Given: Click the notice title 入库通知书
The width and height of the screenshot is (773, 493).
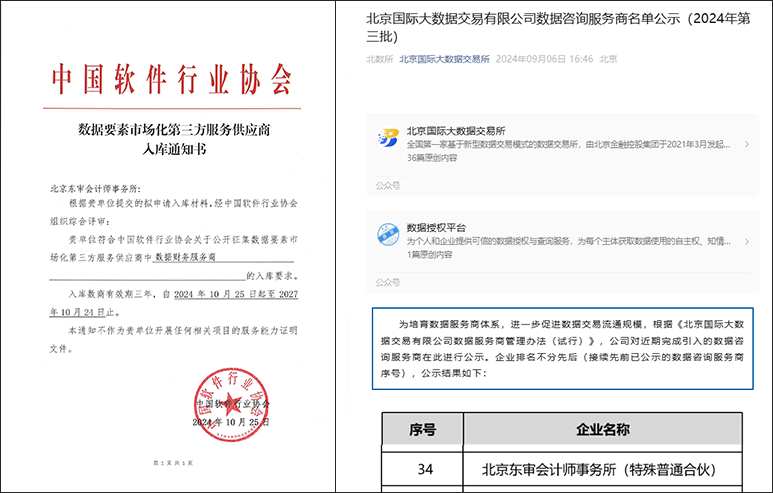Looking at the screenshot, I should tap(174, 149).
